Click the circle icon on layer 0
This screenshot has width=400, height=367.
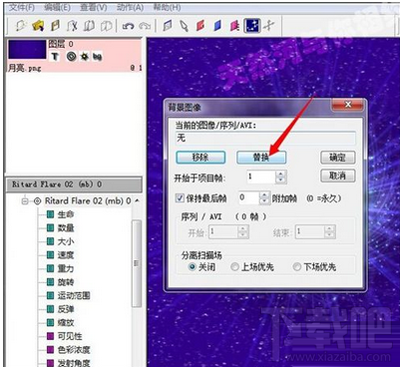point(71,57)
